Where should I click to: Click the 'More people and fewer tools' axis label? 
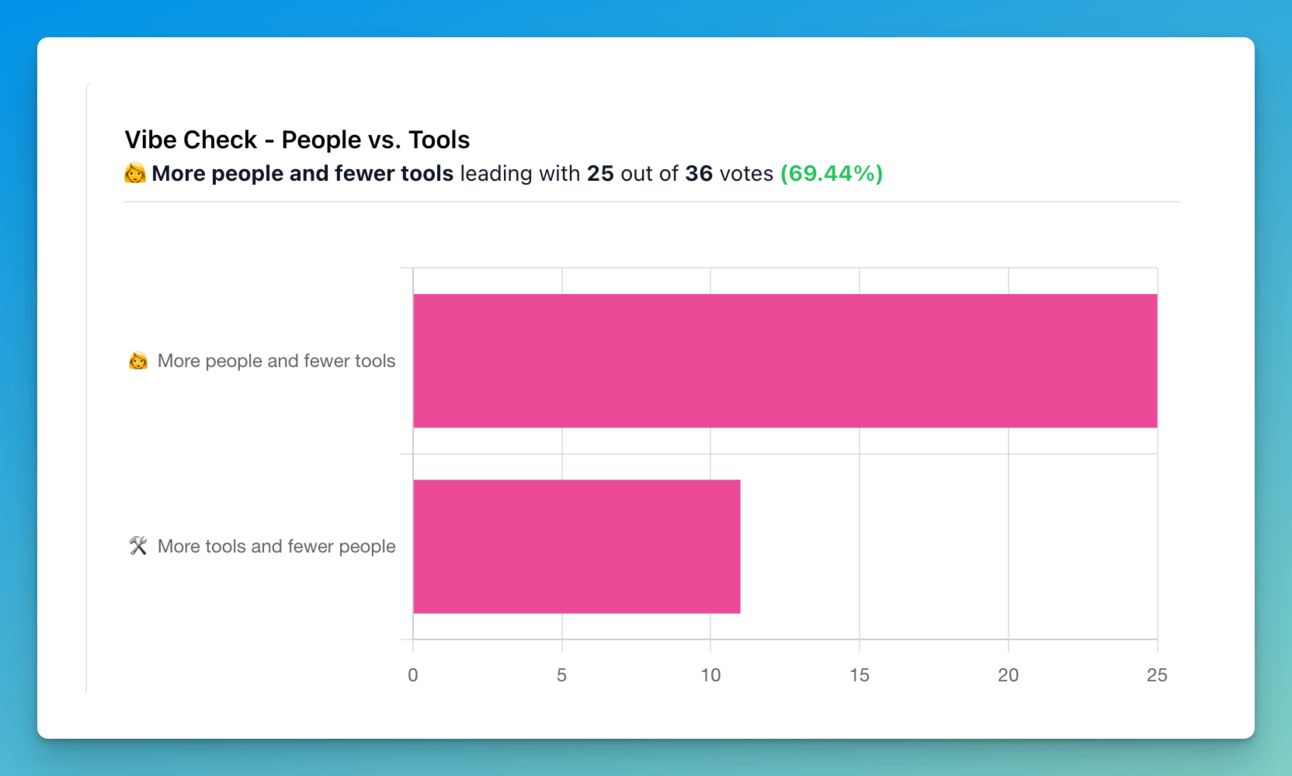click(x=276, y=361)
